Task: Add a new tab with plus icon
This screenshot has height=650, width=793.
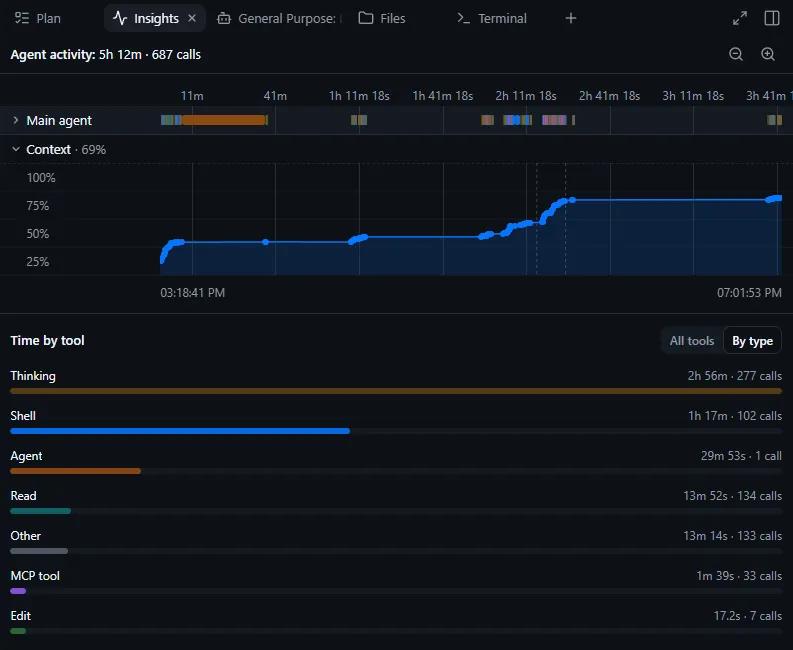Action: pos(570,19)
